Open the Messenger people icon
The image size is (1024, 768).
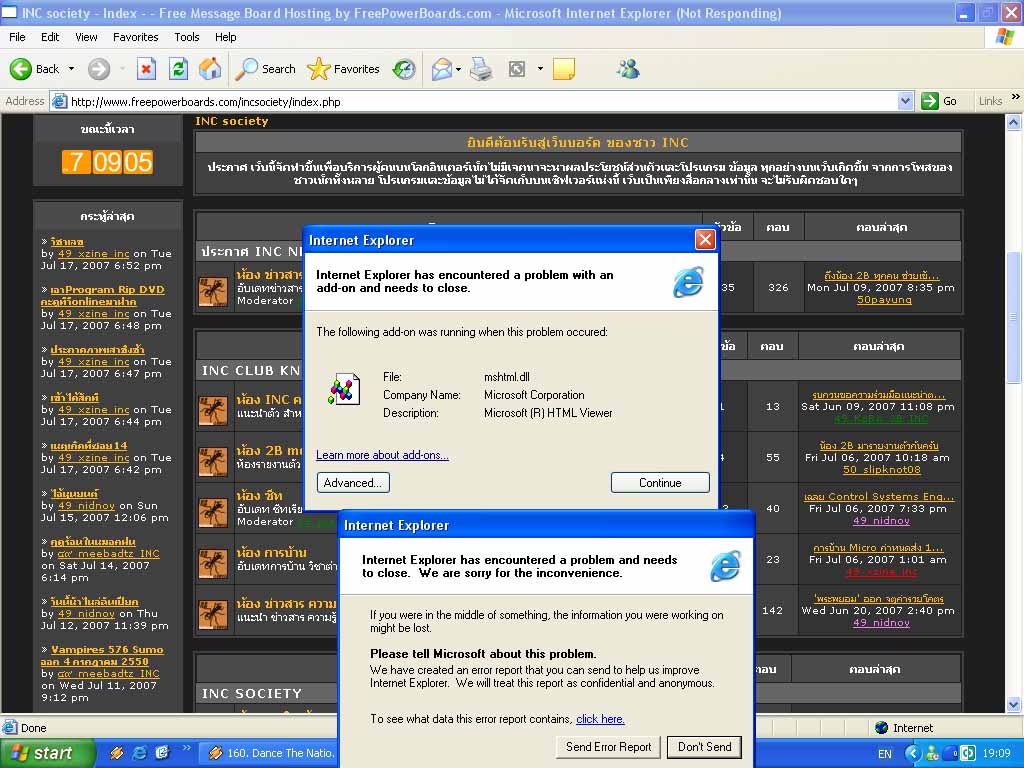tap(628, 69)
